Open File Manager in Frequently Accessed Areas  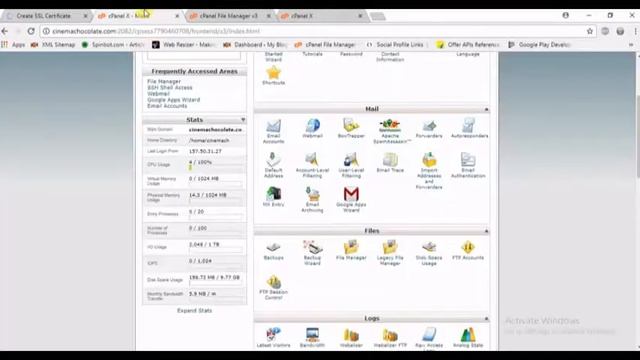164,81
